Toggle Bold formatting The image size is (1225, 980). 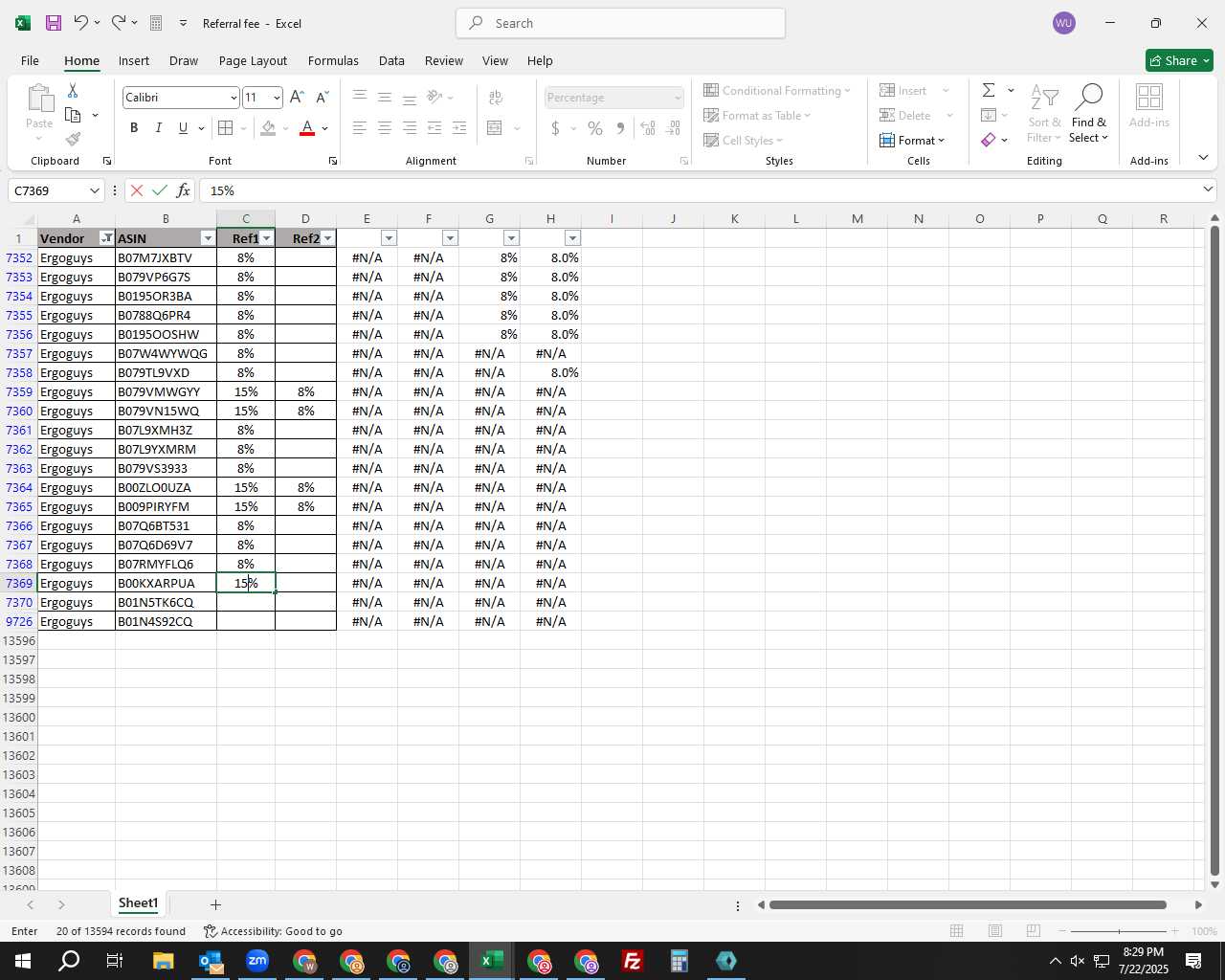tap(134, 127)
